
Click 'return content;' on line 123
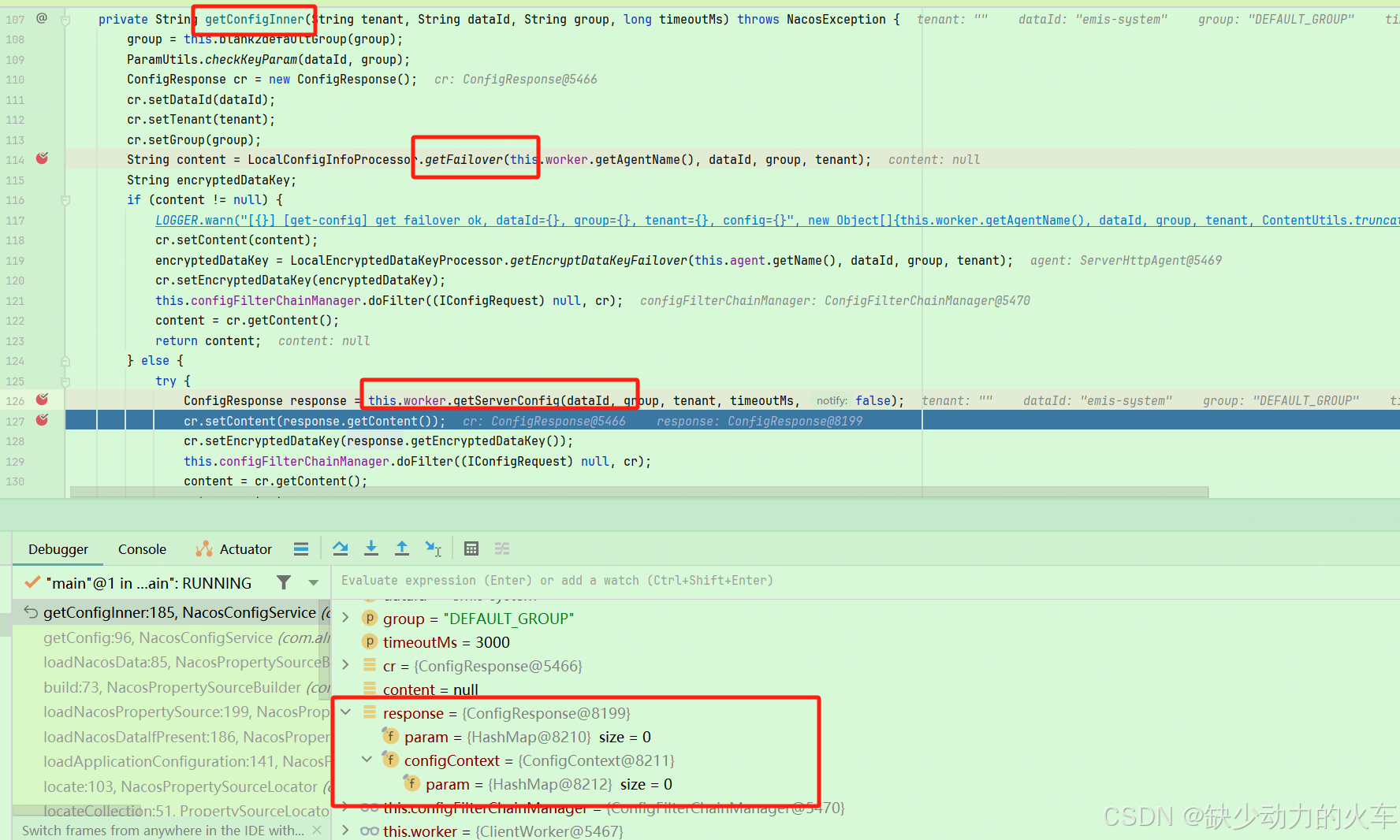pyautogui.click(x=207, y=341)
